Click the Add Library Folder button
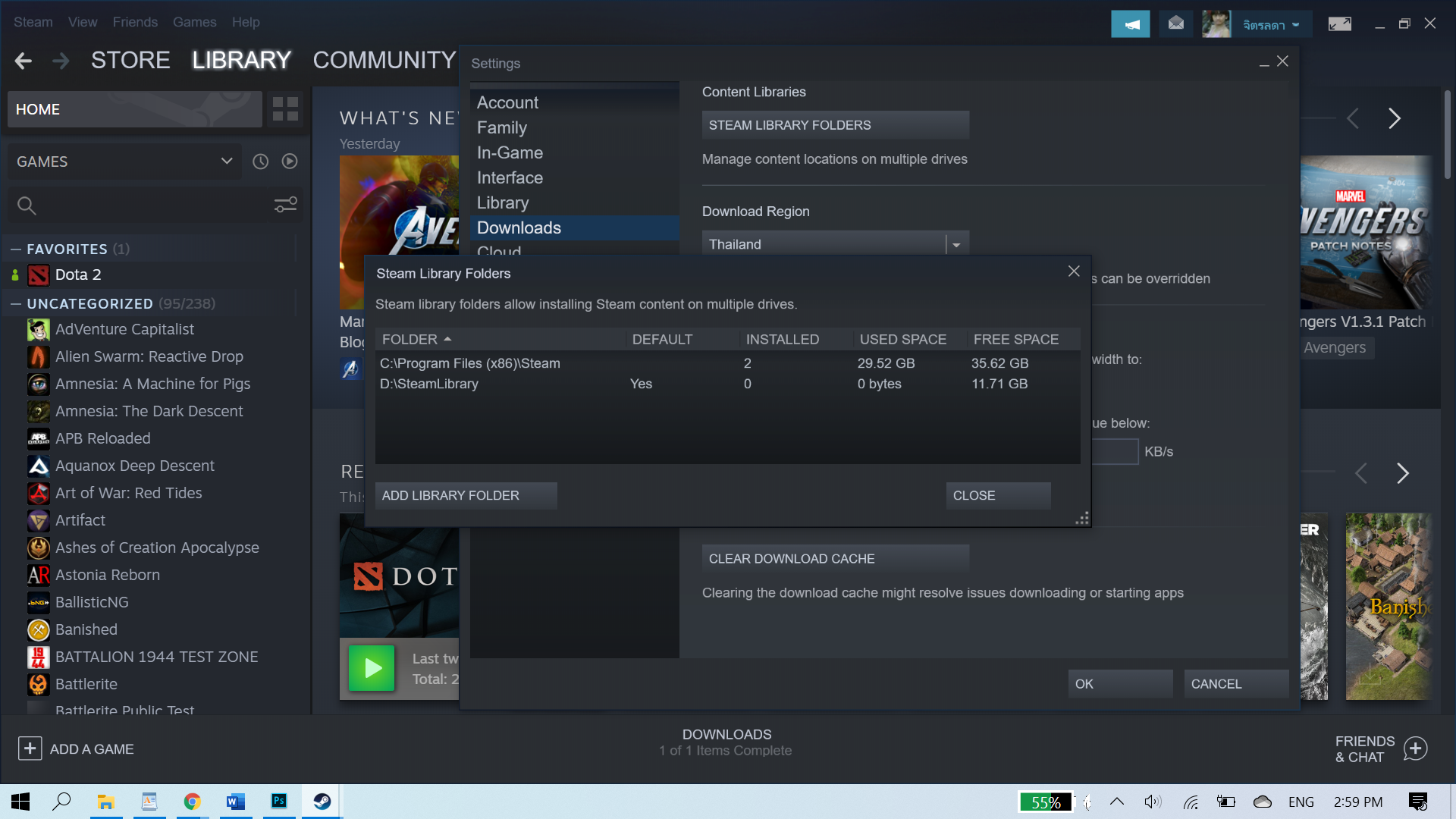Screen dimensions: 1456x819 [466, 495]
